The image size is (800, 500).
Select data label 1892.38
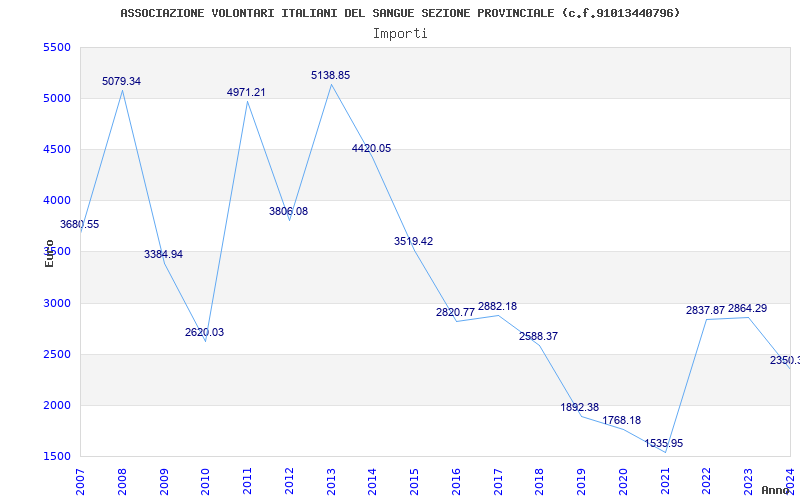click(580, 407)
